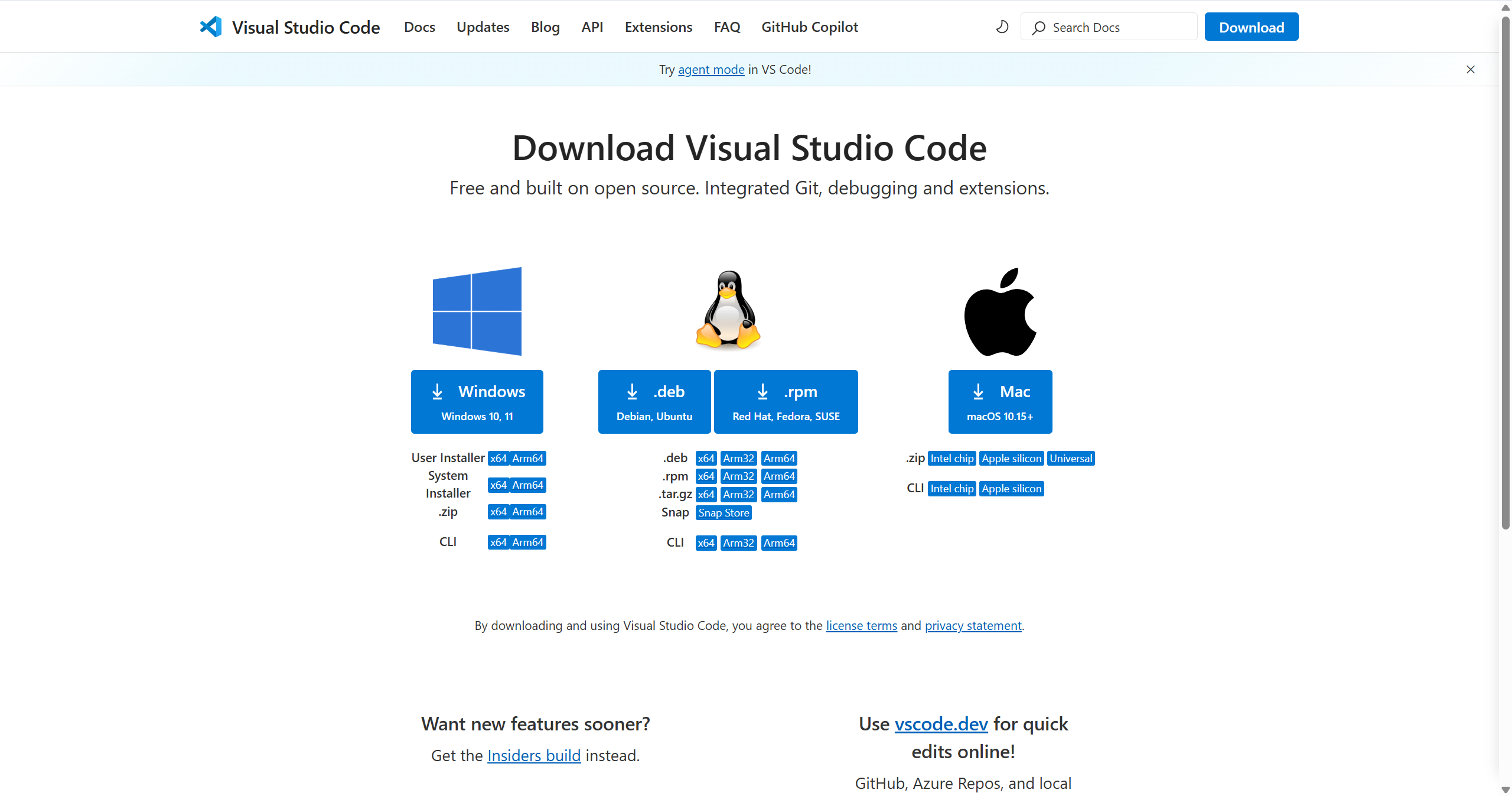Open the Extensions page
1512x796 pixels.
(659, 27)
